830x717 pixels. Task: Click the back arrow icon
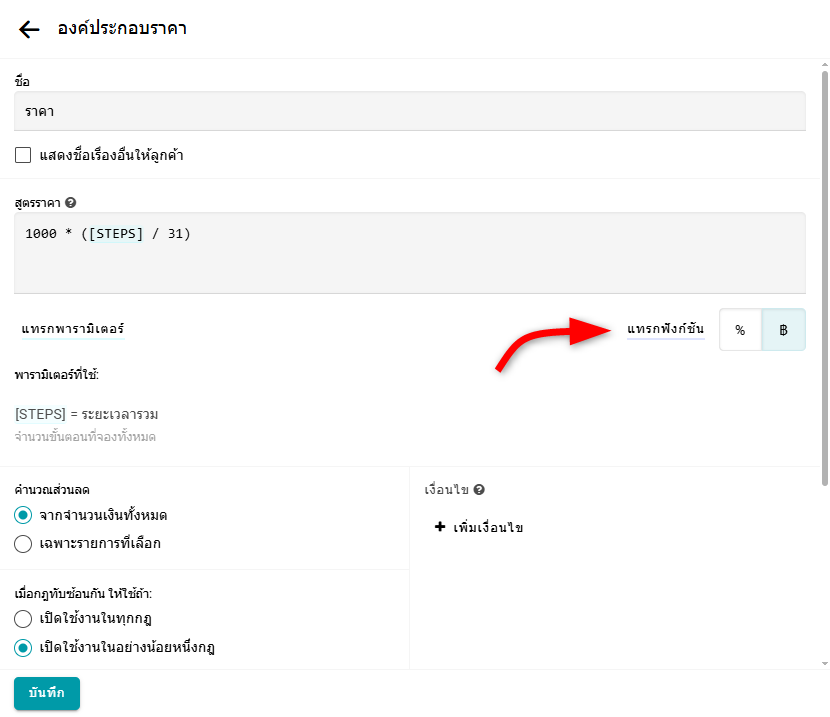(x=29, y=29)
